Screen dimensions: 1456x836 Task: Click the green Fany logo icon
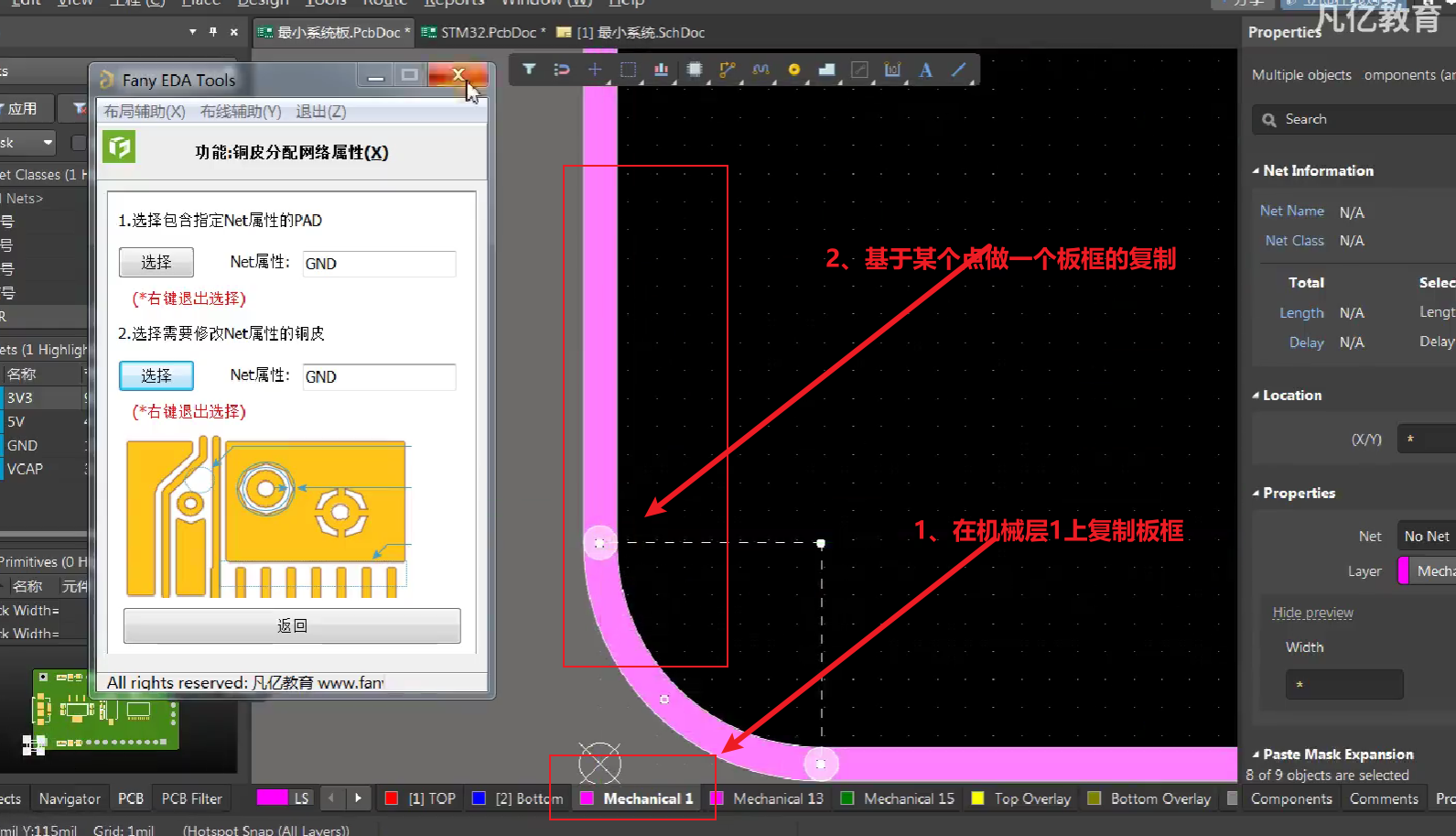tap(119, 147)
